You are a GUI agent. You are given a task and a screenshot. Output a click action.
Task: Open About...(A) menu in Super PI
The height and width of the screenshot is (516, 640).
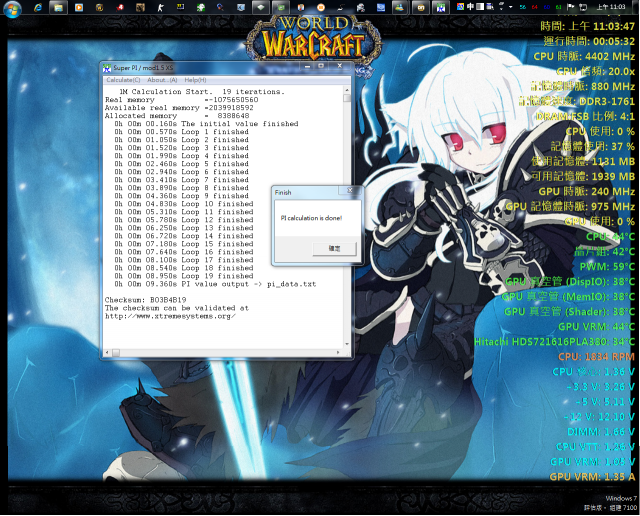pyautogui.click(x=162, y=80)
